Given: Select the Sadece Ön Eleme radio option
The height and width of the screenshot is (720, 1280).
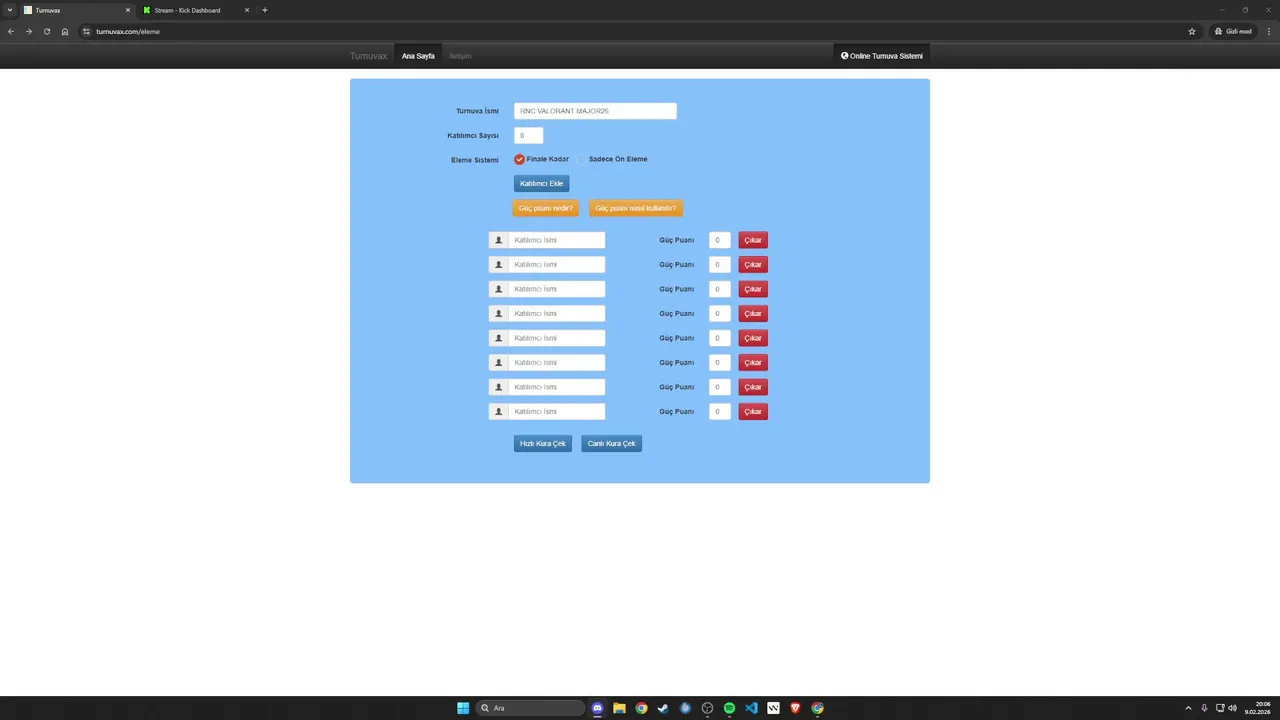Looking at the screenshot, I should coord(582,159).
